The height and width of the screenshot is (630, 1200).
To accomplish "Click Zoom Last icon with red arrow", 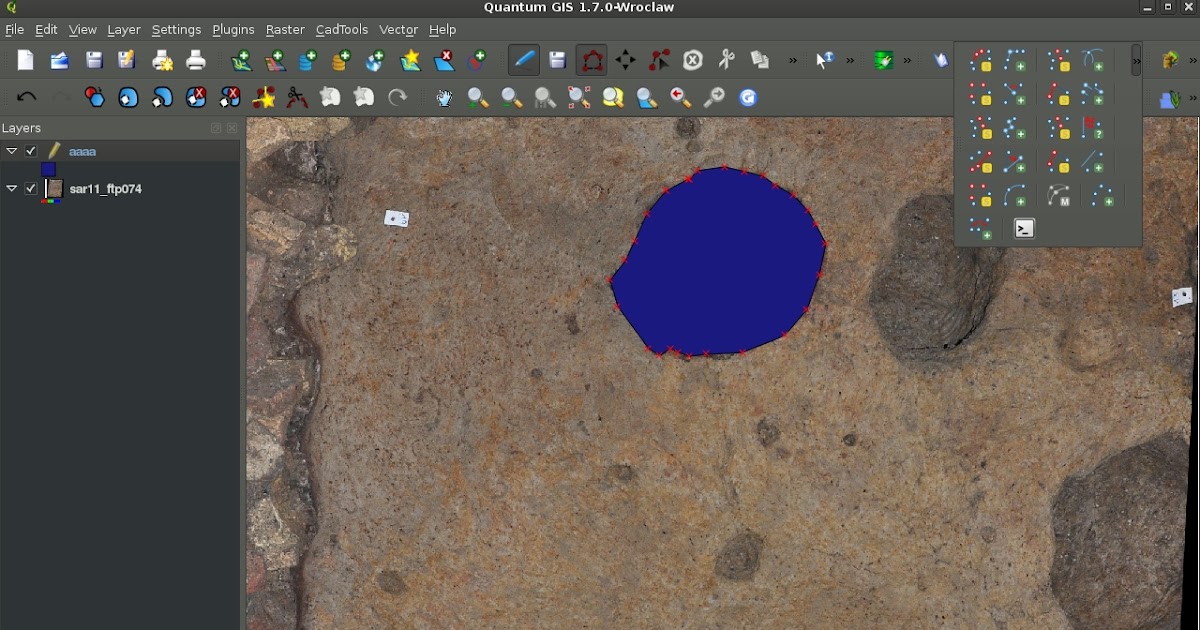I will coord(681,98).
